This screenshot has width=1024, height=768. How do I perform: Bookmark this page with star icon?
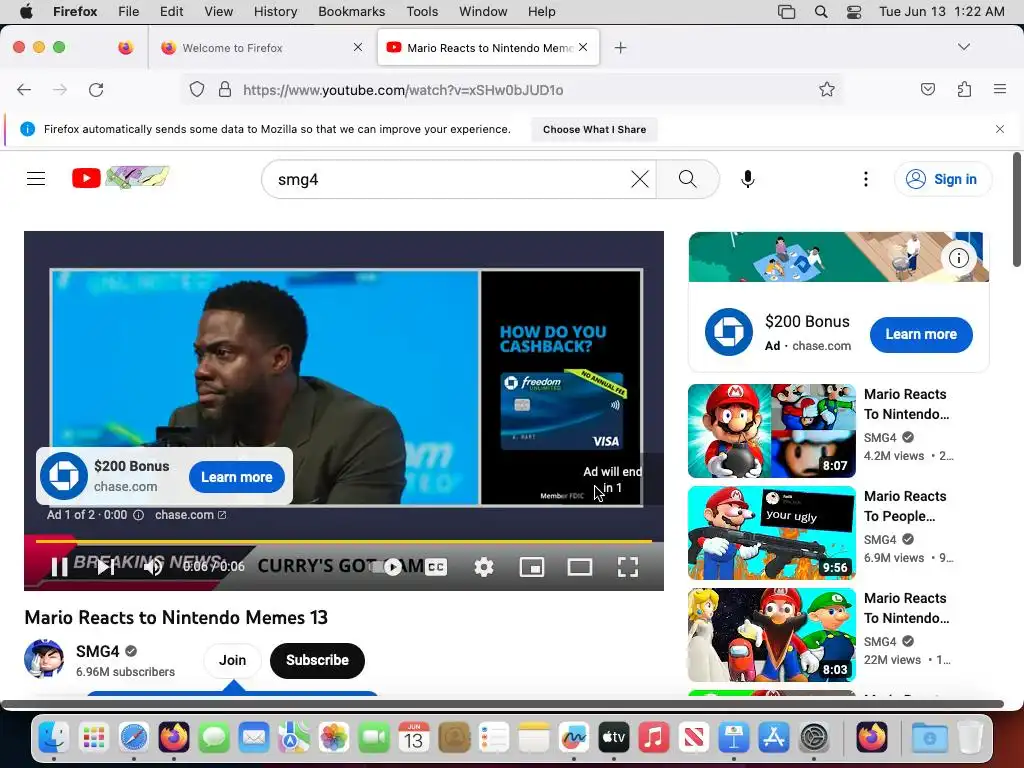pyautogui.click(x=827, y=89)
